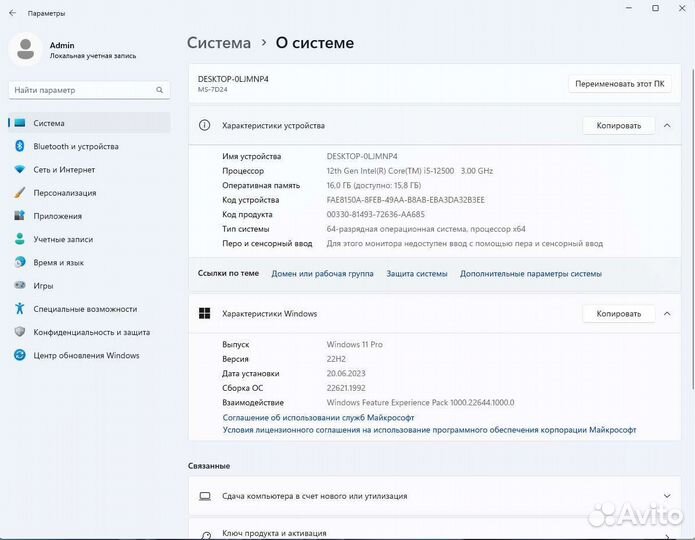
Task: Click the Admin account name
Action: point(62,45)
